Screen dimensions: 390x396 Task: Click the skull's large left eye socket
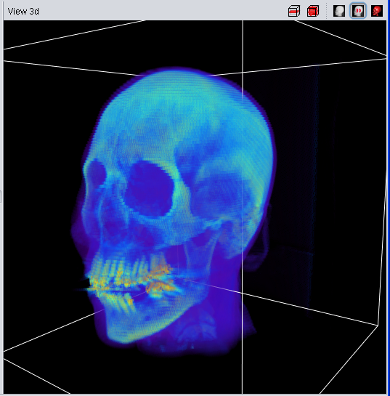coord(149,188)
